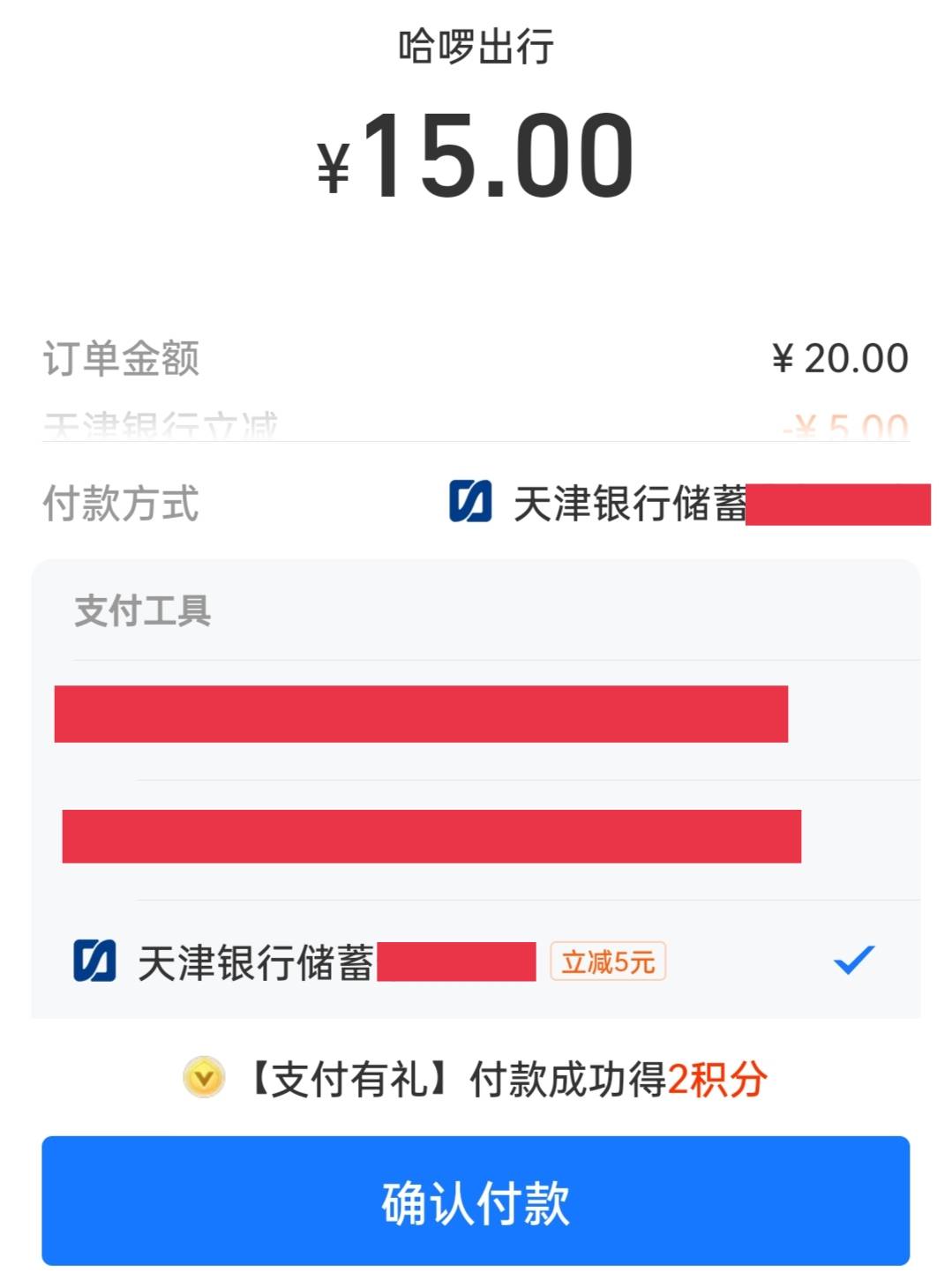
Task: Click the ¥20.00 order amount value
Action: tap(840, 358)
